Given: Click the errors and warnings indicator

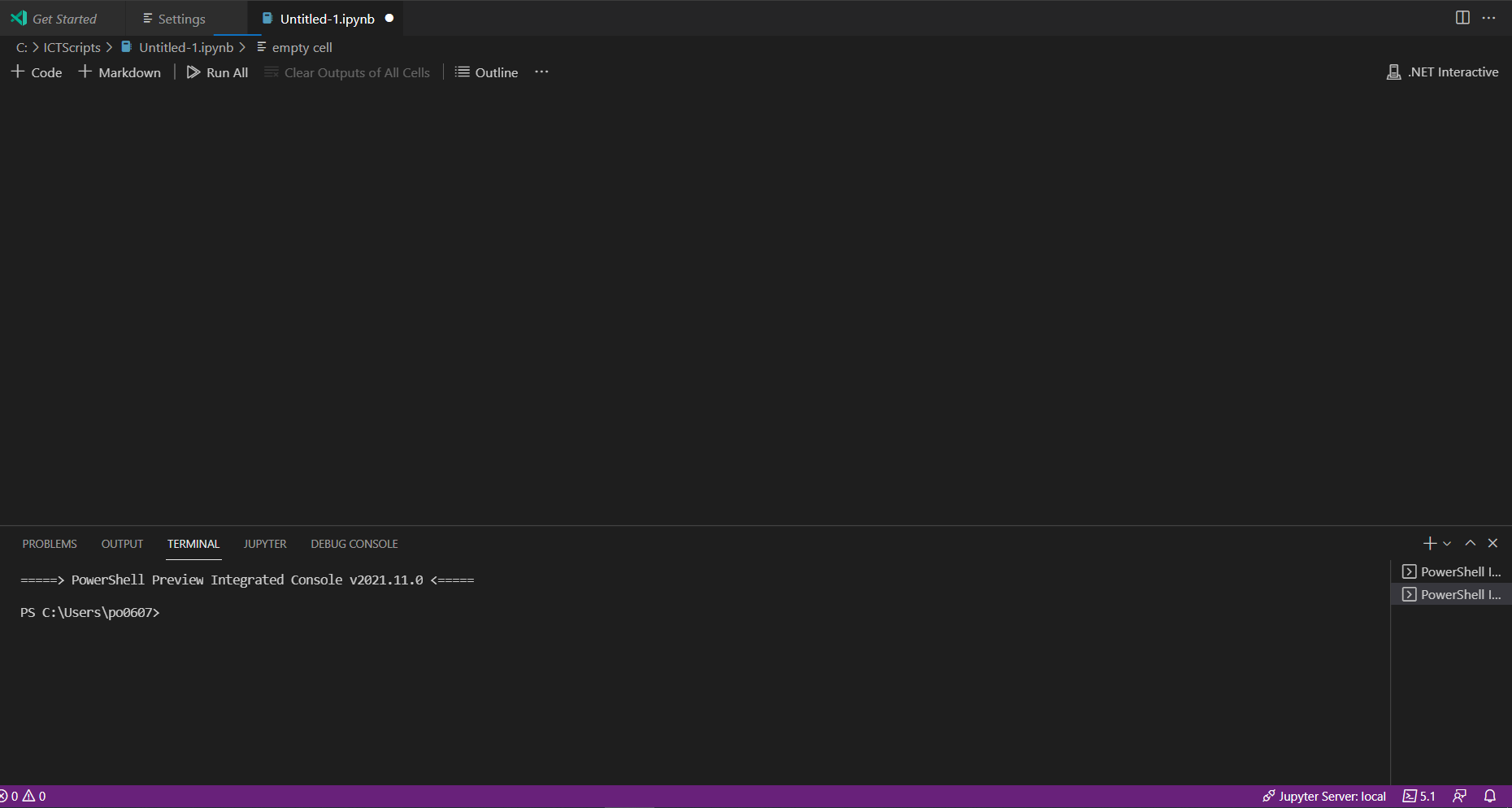Looking at the screenshot, I should pos(22,796).
